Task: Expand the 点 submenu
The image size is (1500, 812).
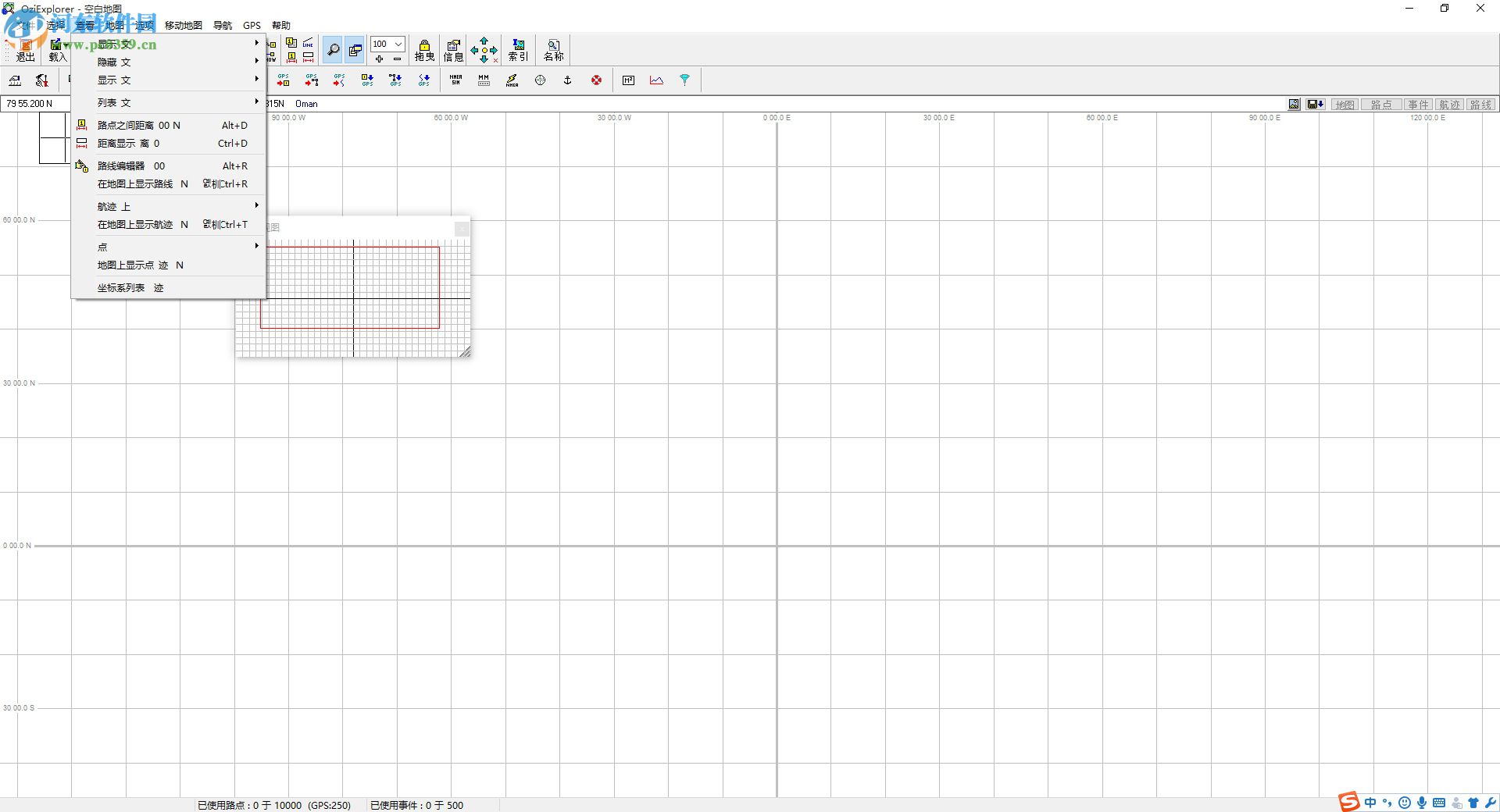Action: tap(169, 247)
